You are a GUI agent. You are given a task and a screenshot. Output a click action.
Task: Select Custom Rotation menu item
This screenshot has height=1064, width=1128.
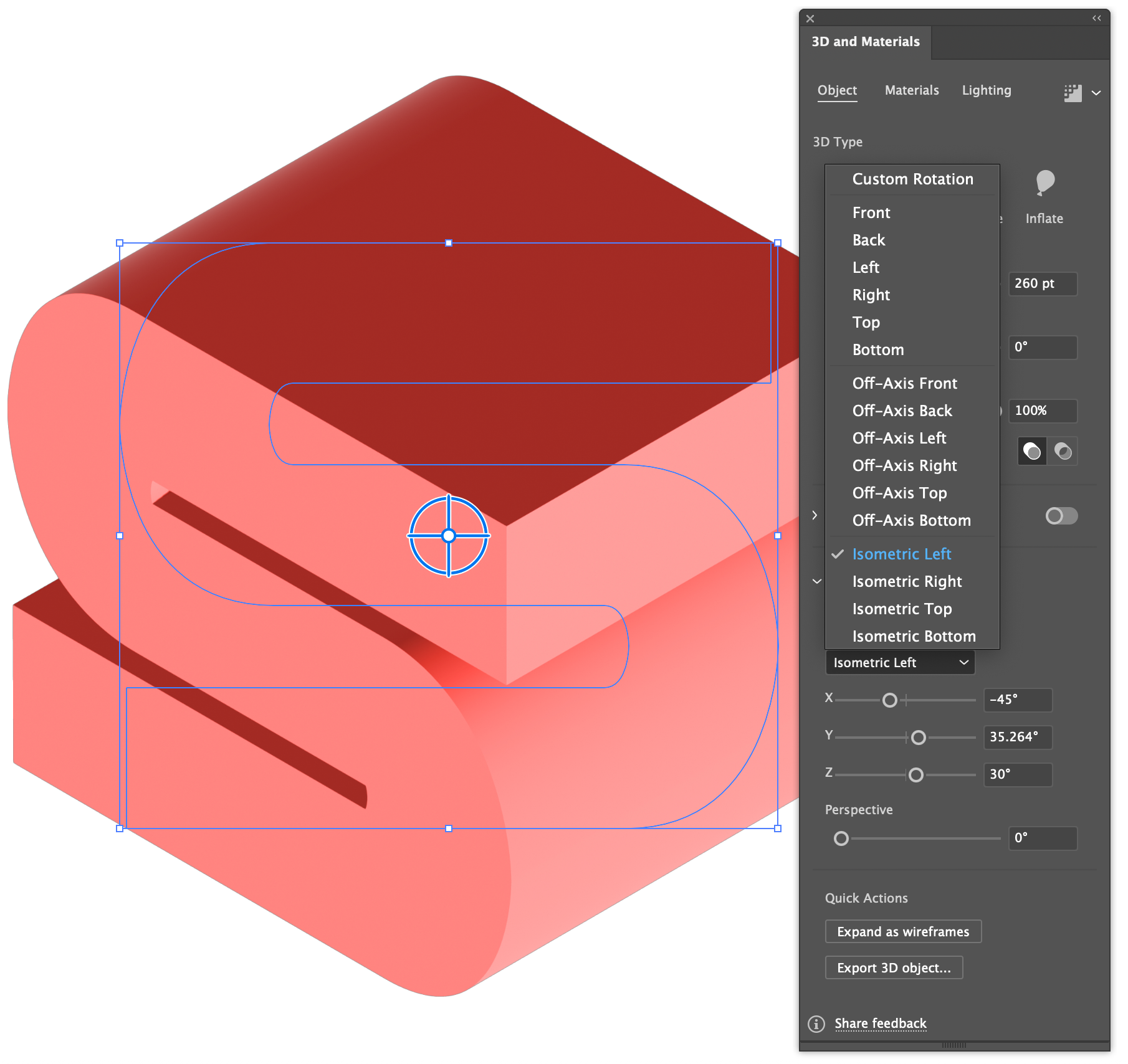(x=912, y=179)
